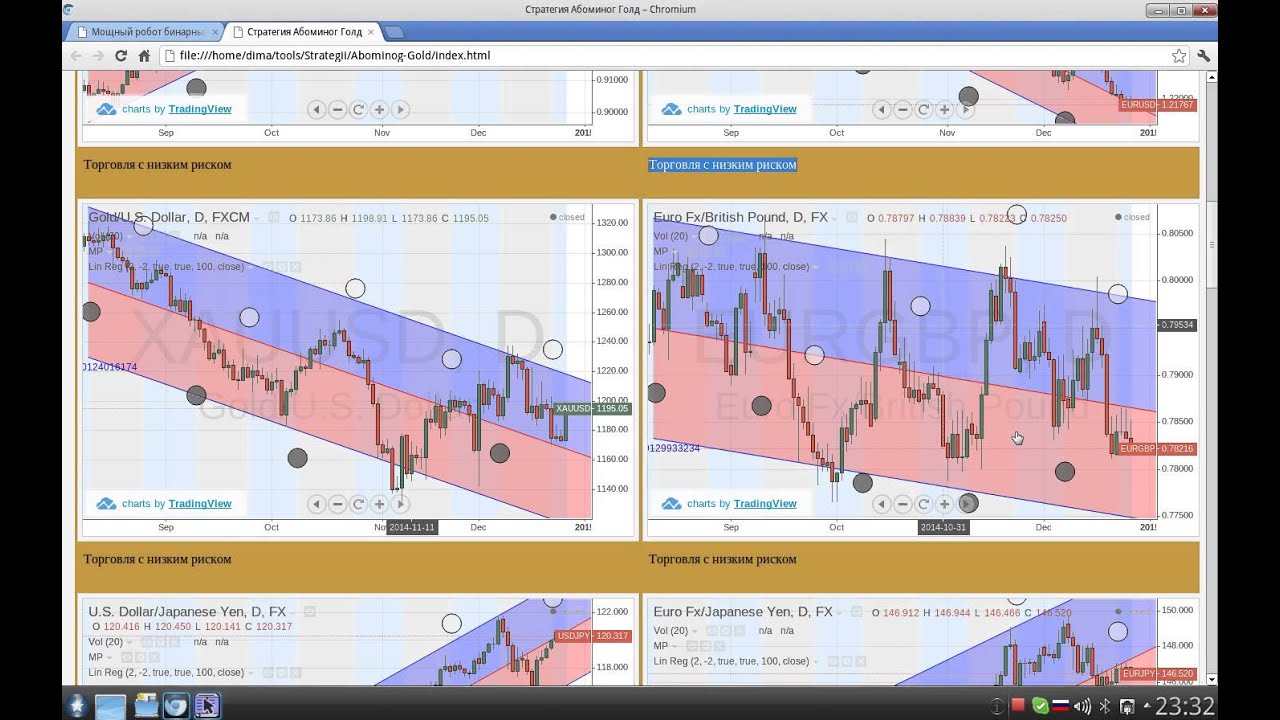Click bar style icon beside Euro Fx/Japanese Yen title

pyautogui.click(x=857, y=612)
